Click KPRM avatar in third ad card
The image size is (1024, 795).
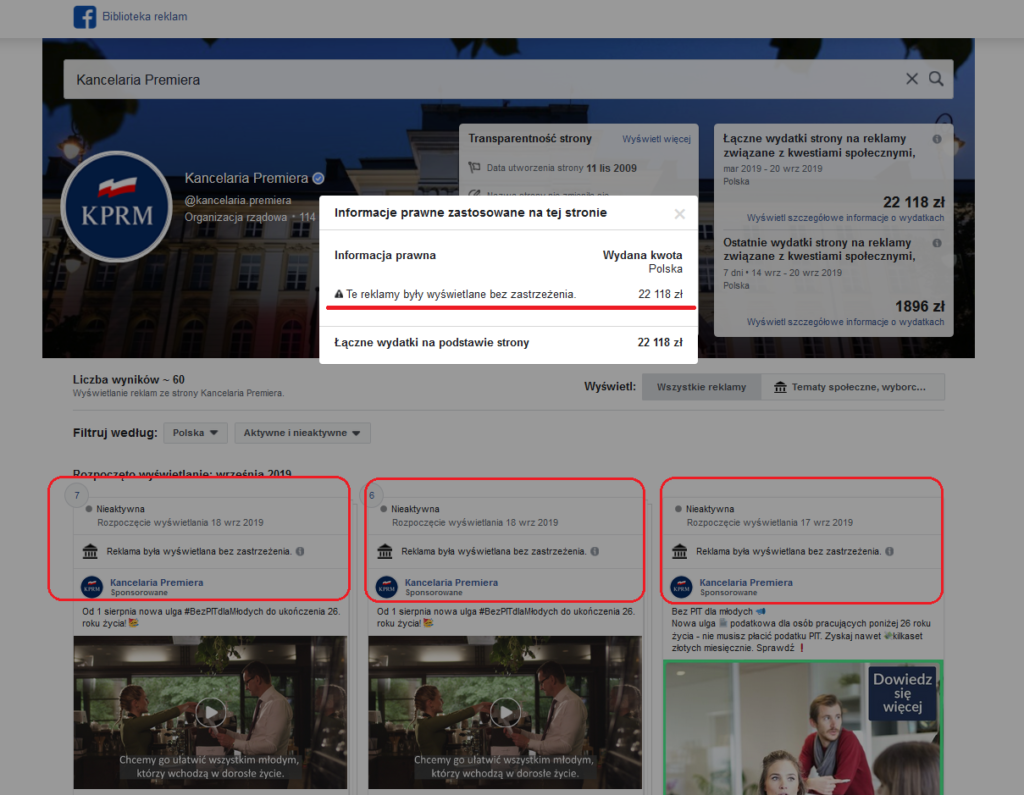pyautogui.click(x=681, y=587)
